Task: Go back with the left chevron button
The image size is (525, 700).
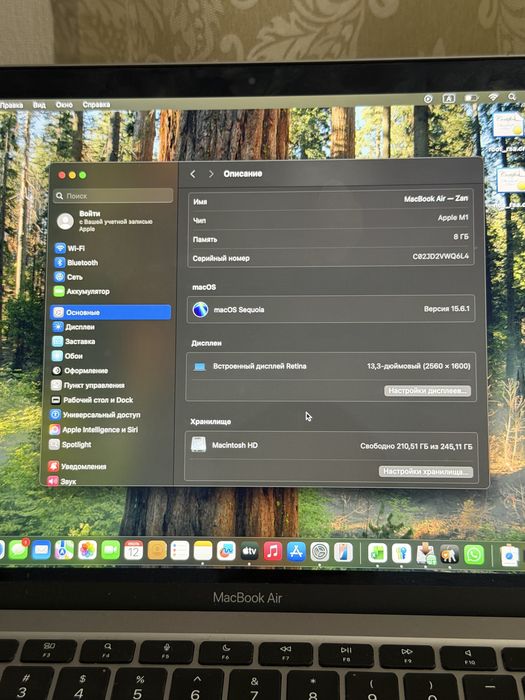Action: pyautogui.click(x=193, y=174)
